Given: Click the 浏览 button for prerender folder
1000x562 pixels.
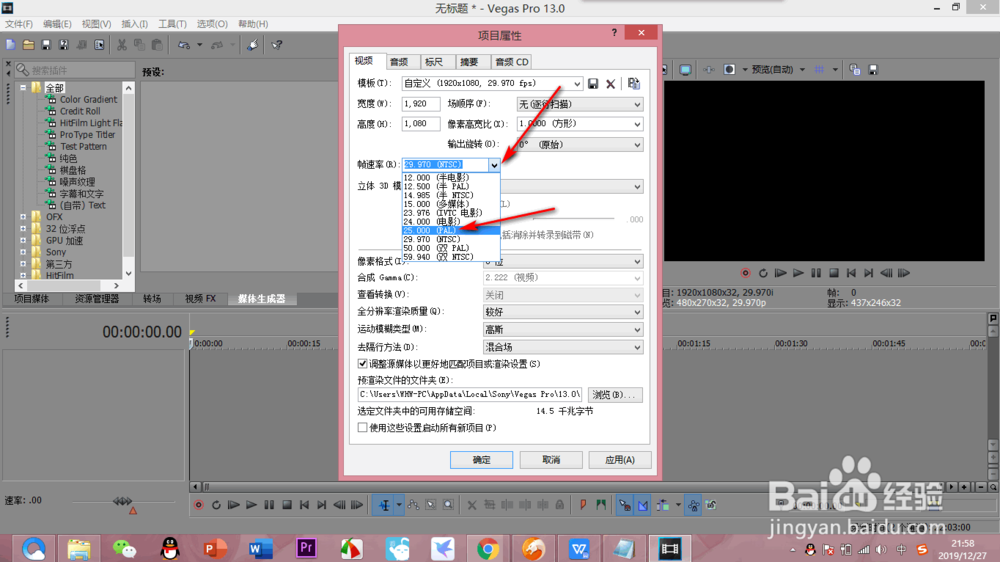Looking at the screenshot, I should click(x=615, y=395).
